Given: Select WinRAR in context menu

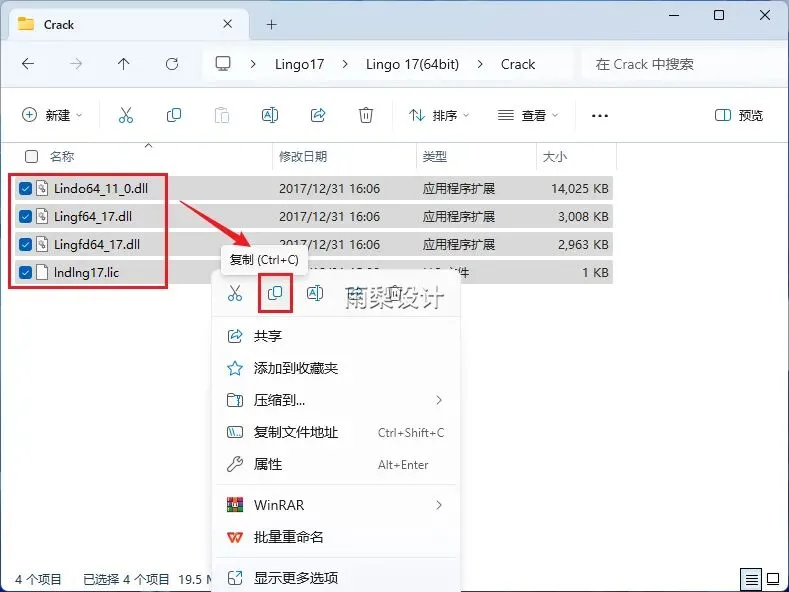Looking at the screenshot, I should pyautogui.click(x=336, y=505).
